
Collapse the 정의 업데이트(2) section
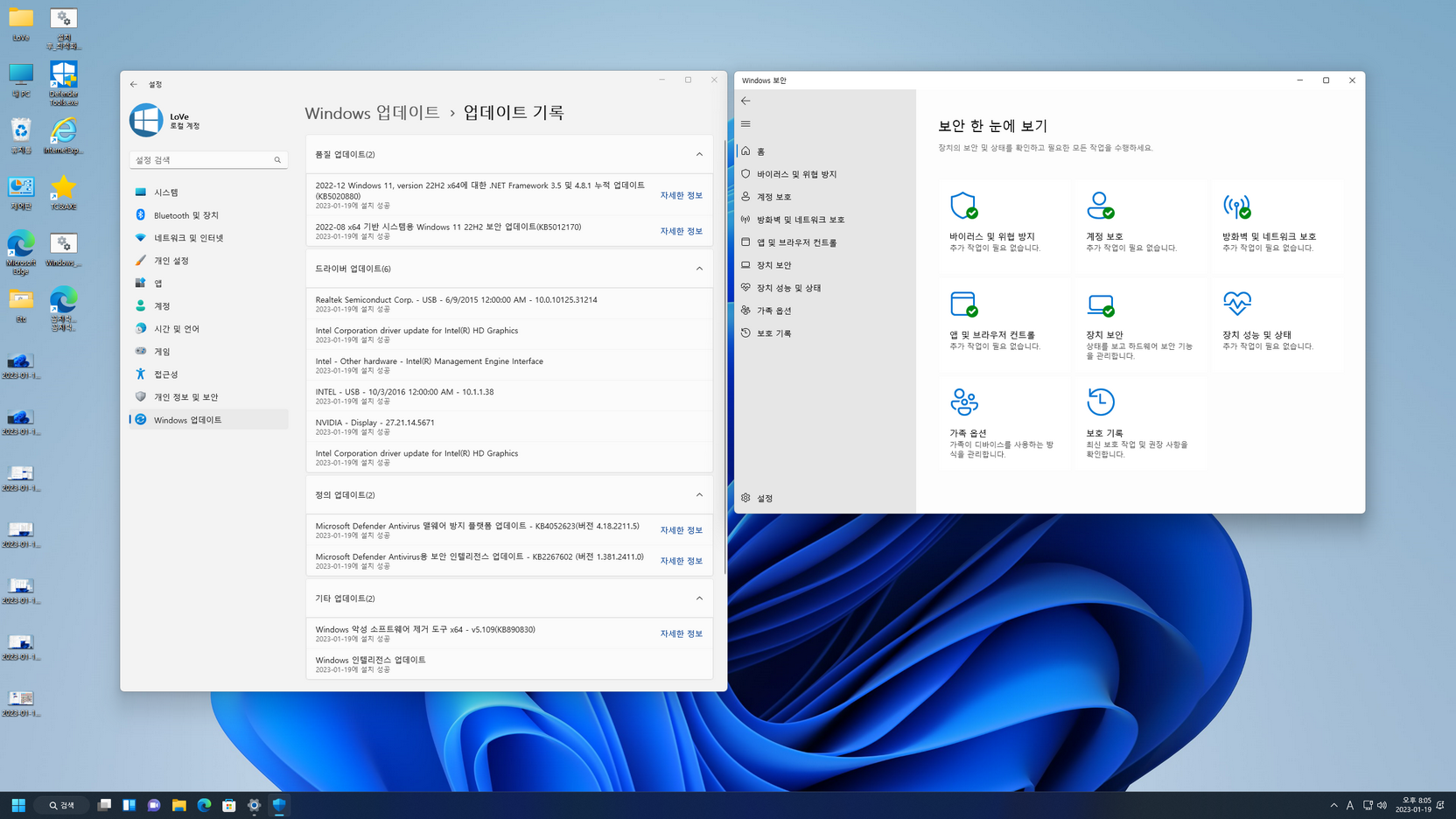[x=699, y=495]
